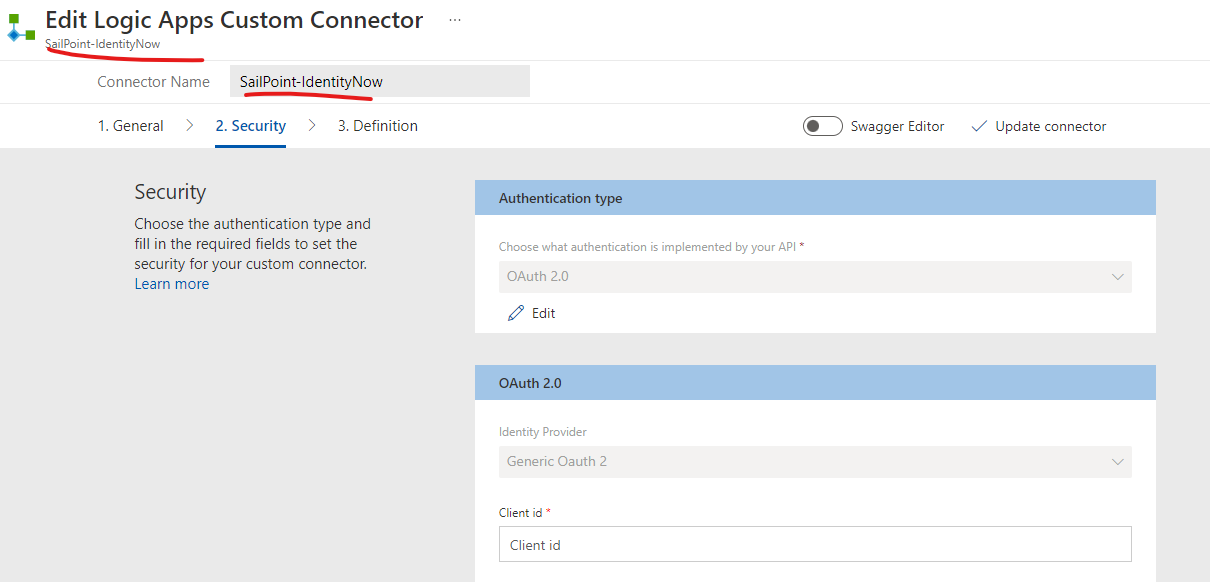Click the Update connector checkmark icon

(979, 126)
